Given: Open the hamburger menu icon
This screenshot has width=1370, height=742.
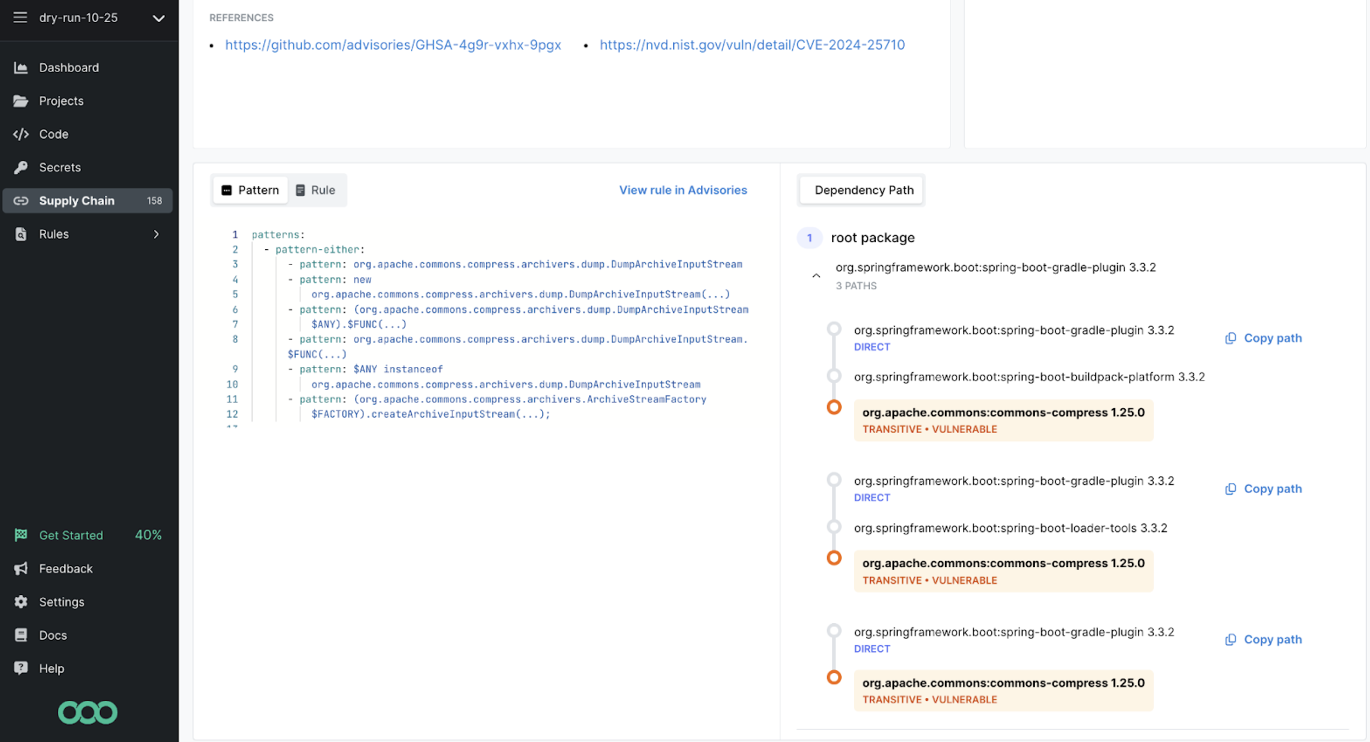Looking at the screenshot, I should 20,18.
